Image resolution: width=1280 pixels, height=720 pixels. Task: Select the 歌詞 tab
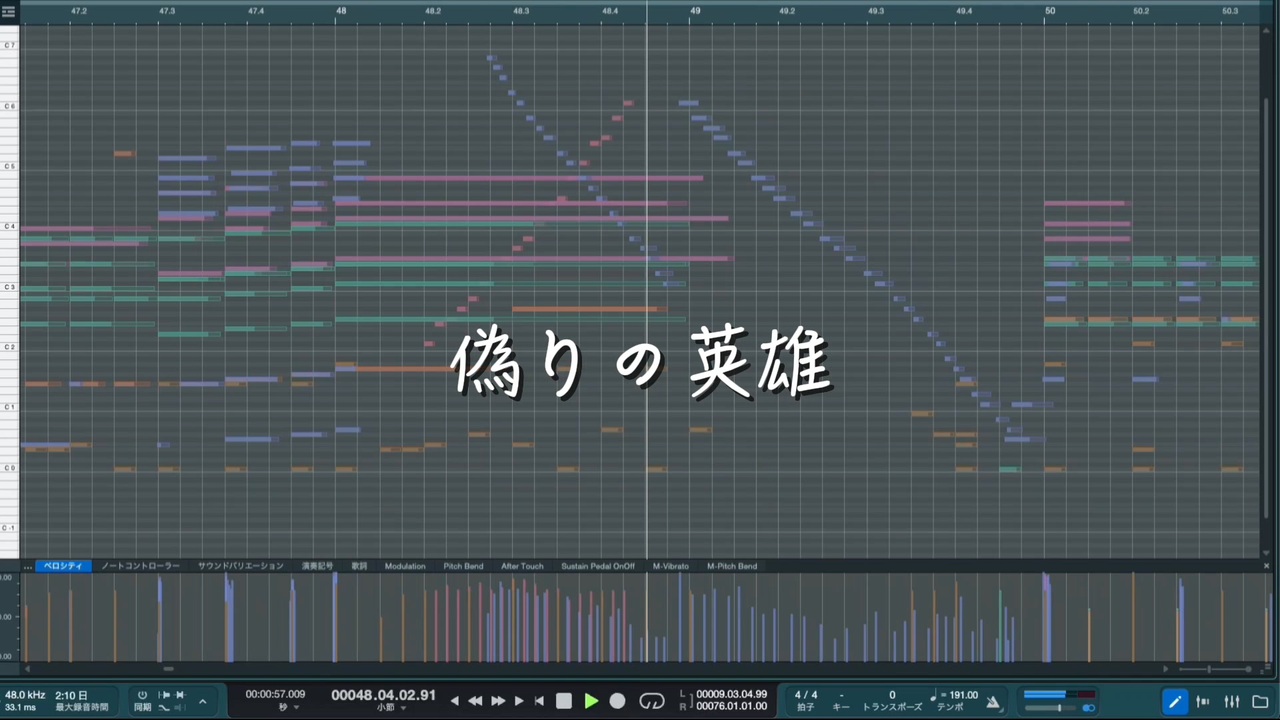click(359, 566)
